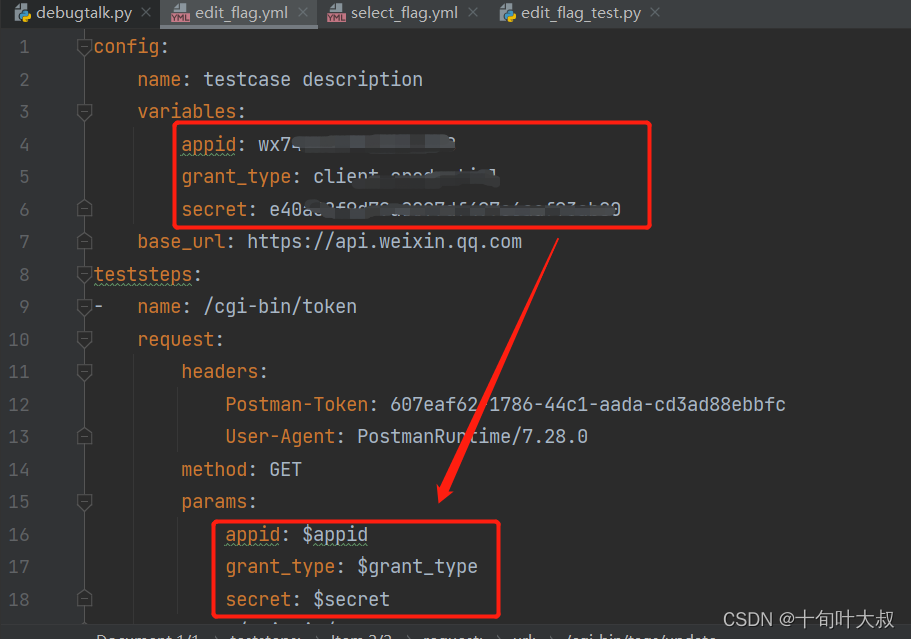Screen dimensions: 911x639
Task: Click the fold end marker on line 7
Action: (x=84, y=242)
